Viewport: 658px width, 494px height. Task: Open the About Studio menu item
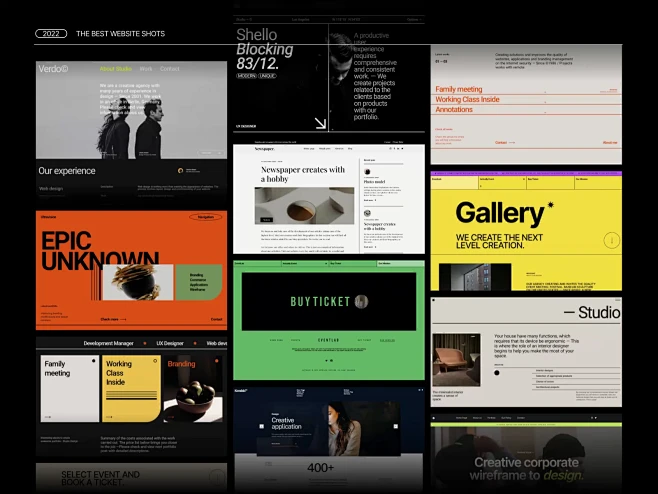pos(116,69)
